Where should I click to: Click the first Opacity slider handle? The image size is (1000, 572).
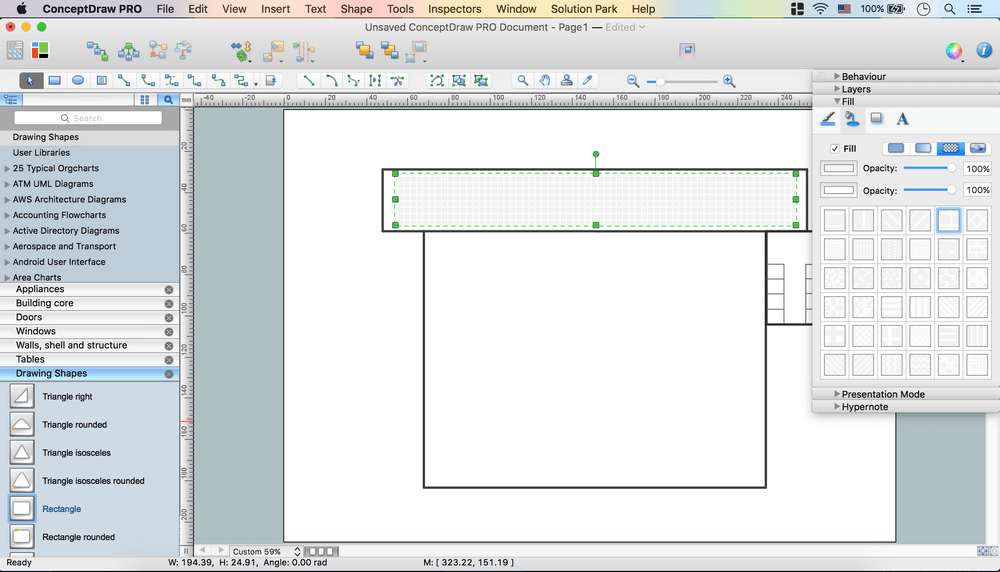pyautogui.click(x=950, y=168)
